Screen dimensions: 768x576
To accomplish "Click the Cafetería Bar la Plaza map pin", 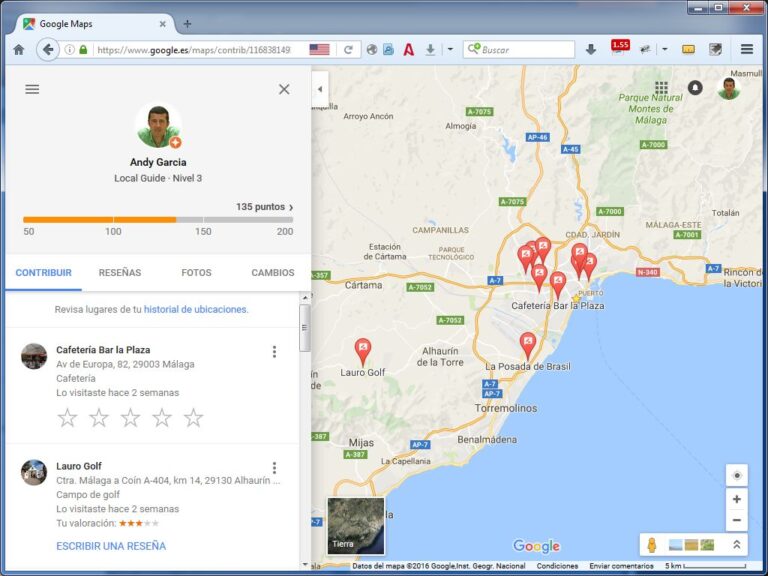I will pos(558,285).
